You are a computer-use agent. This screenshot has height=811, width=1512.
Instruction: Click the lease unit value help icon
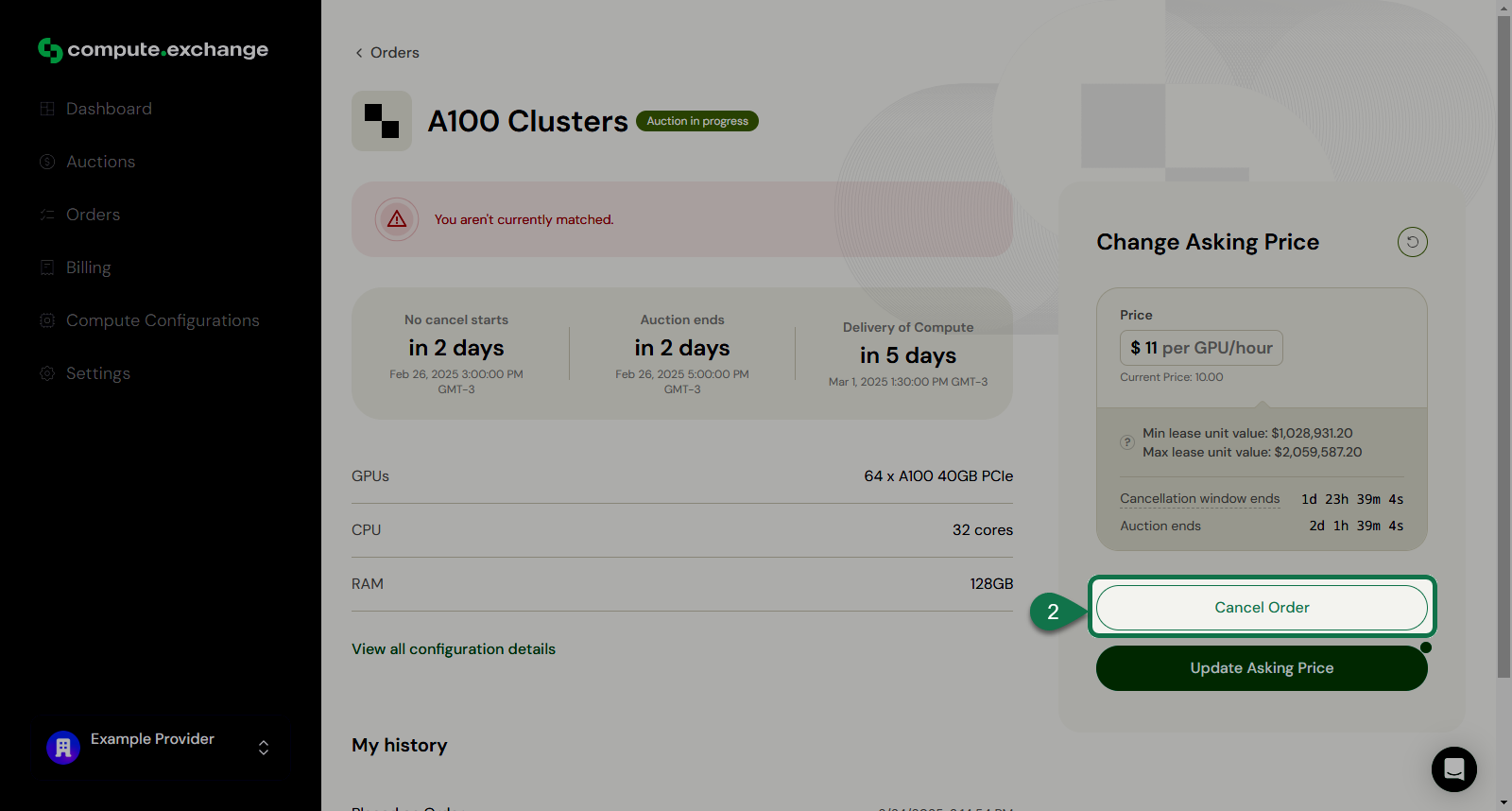1127,442
